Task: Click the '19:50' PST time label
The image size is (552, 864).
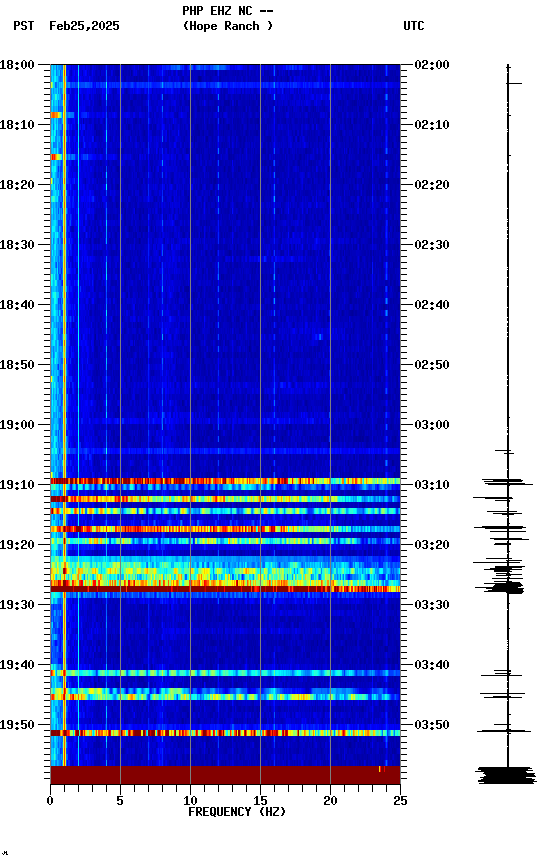Action: click(x=17, y=726)
